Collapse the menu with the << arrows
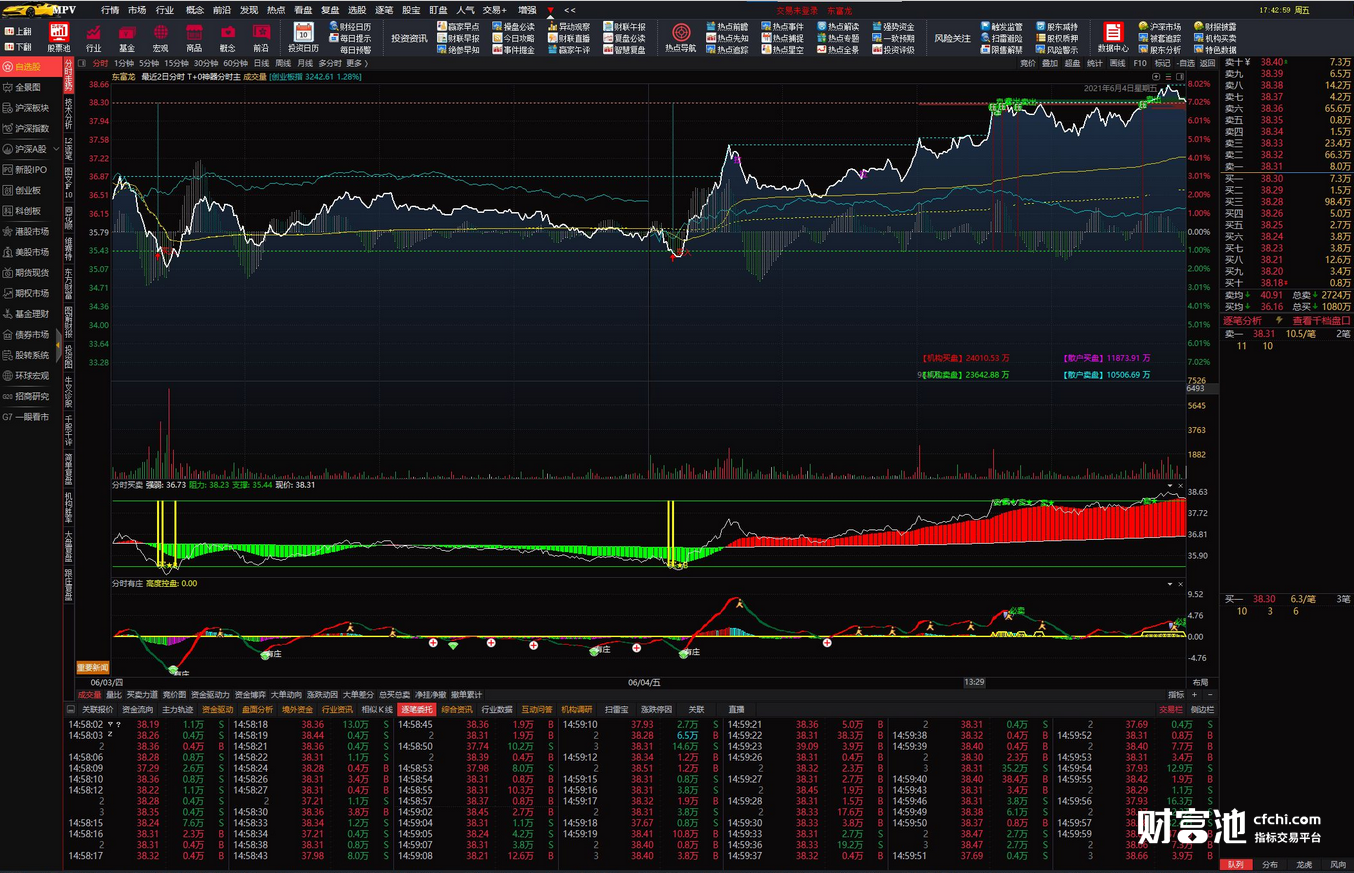The image size is (1354, 873). click(x=570, y=10)
